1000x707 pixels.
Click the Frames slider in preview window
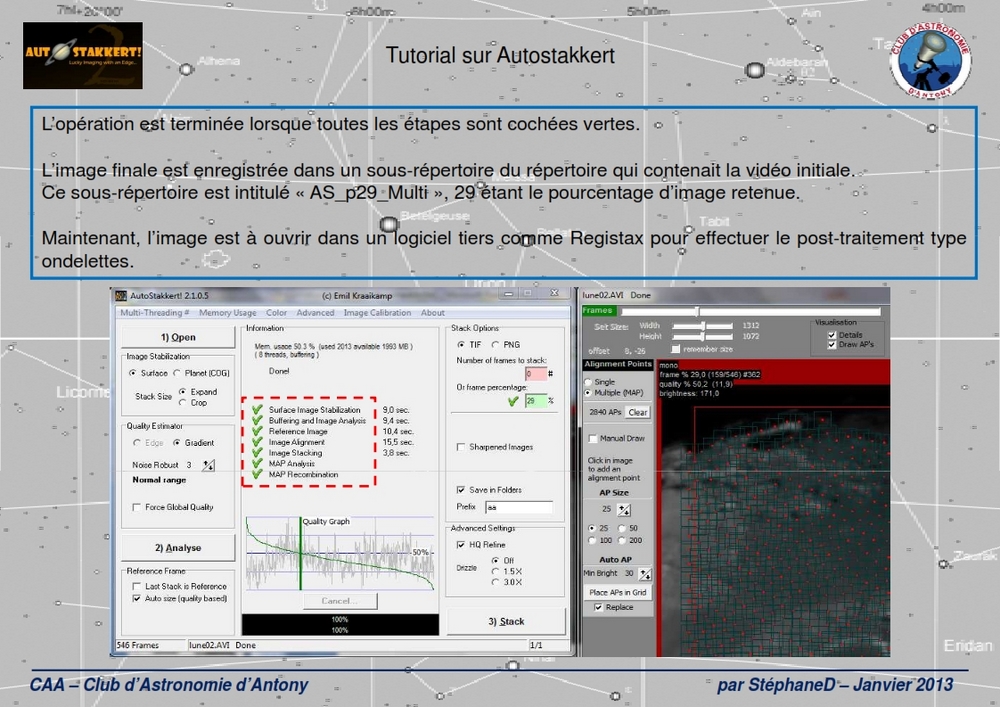click(x=751, y=312)
